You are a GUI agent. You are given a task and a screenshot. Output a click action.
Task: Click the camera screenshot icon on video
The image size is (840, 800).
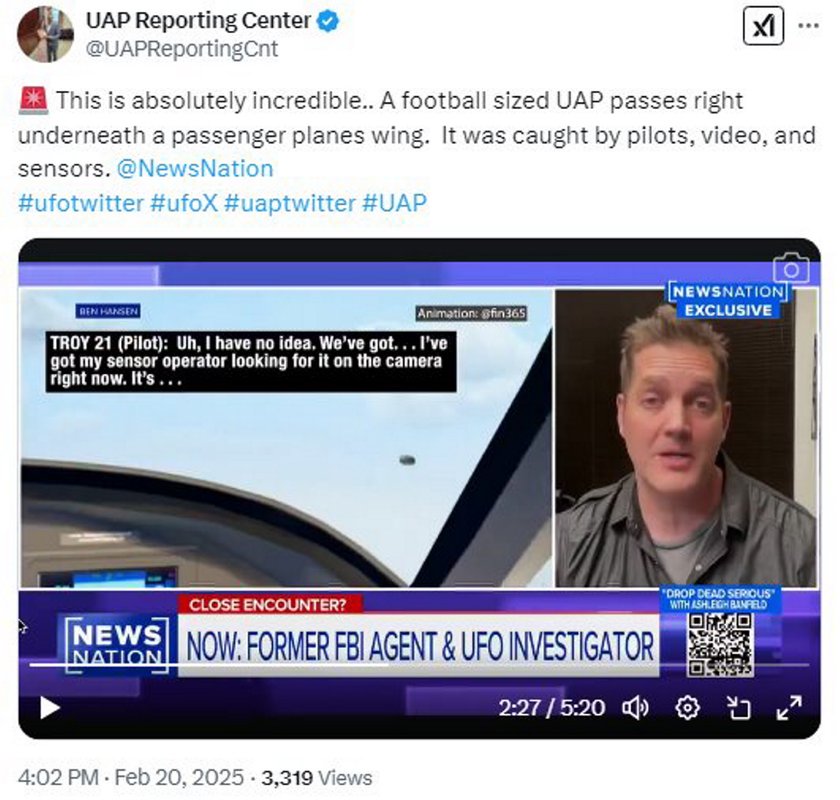(791, 267)
